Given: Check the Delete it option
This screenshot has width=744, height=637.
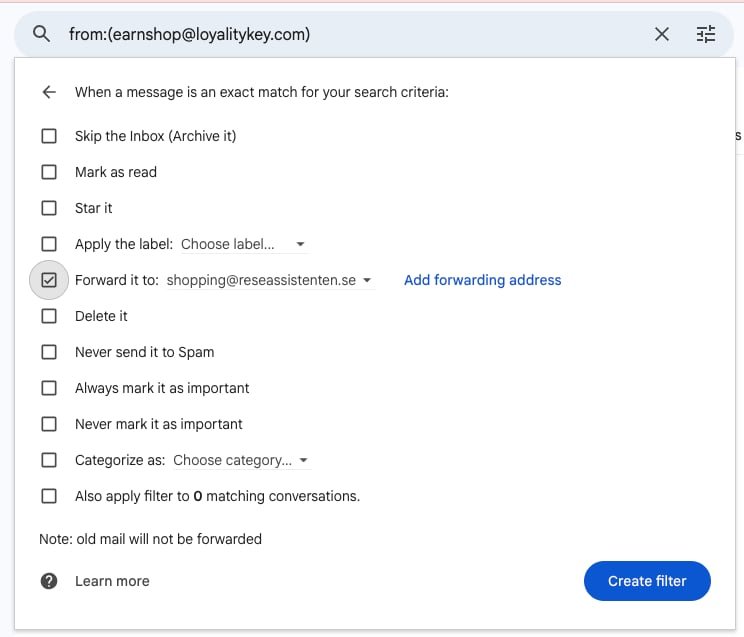Looking at the screenshot, I should [49, 316].
